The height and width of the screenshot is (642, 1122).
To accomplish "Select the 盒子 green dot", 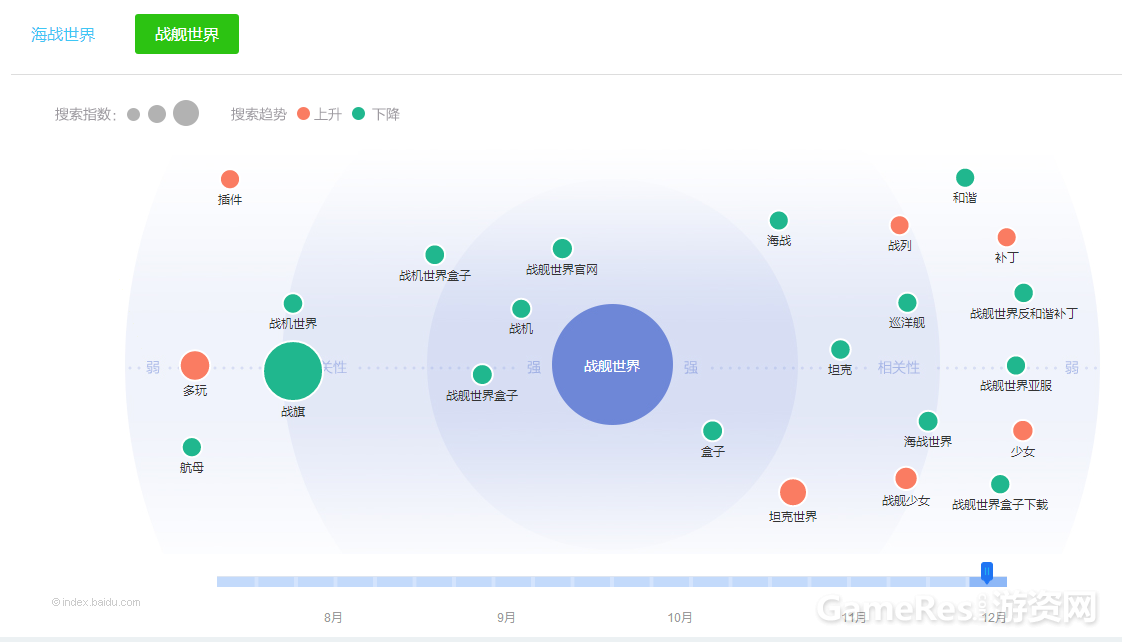I will [713, 431].
